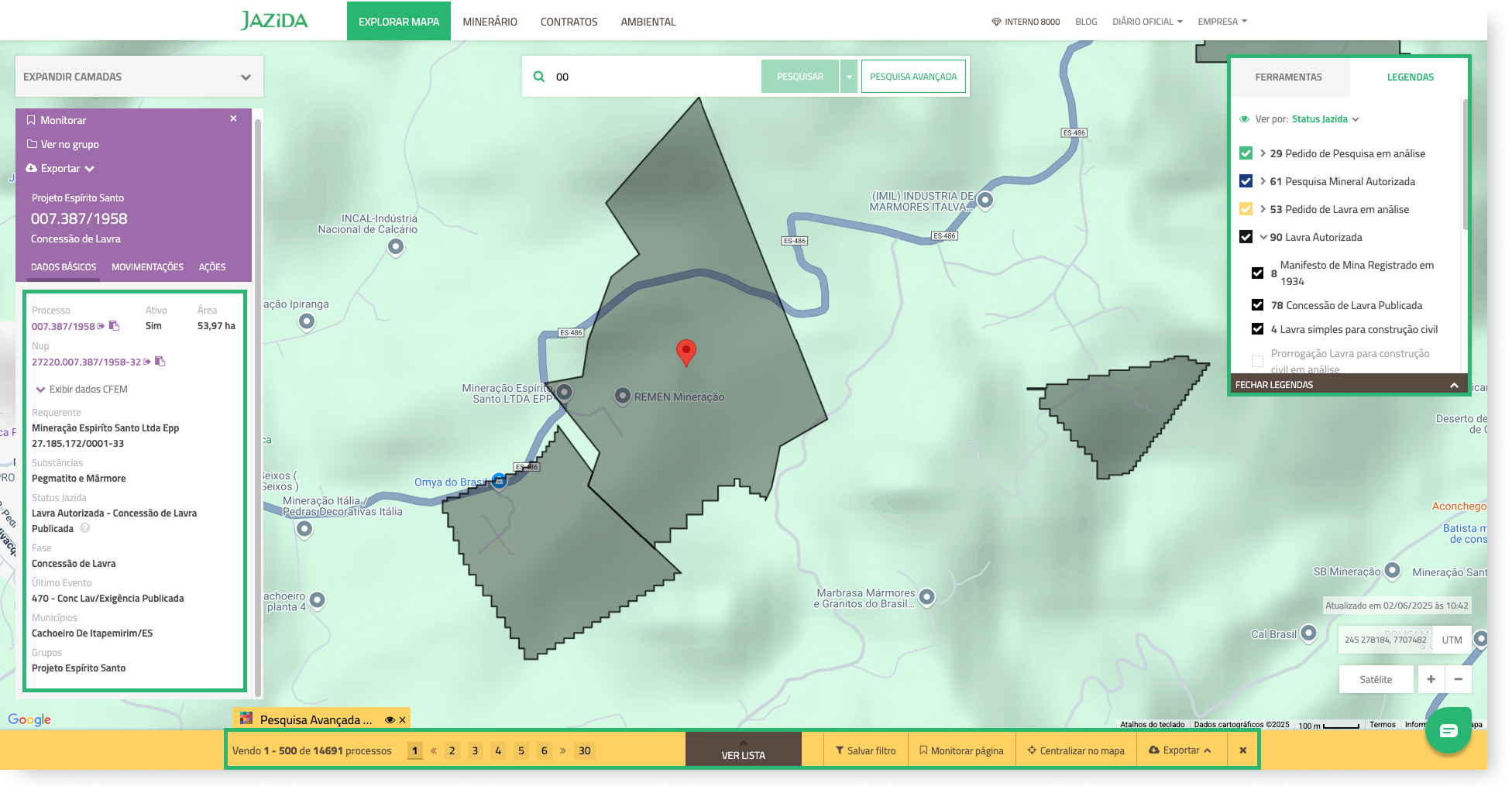Close the purple process panel

point(233,118)
